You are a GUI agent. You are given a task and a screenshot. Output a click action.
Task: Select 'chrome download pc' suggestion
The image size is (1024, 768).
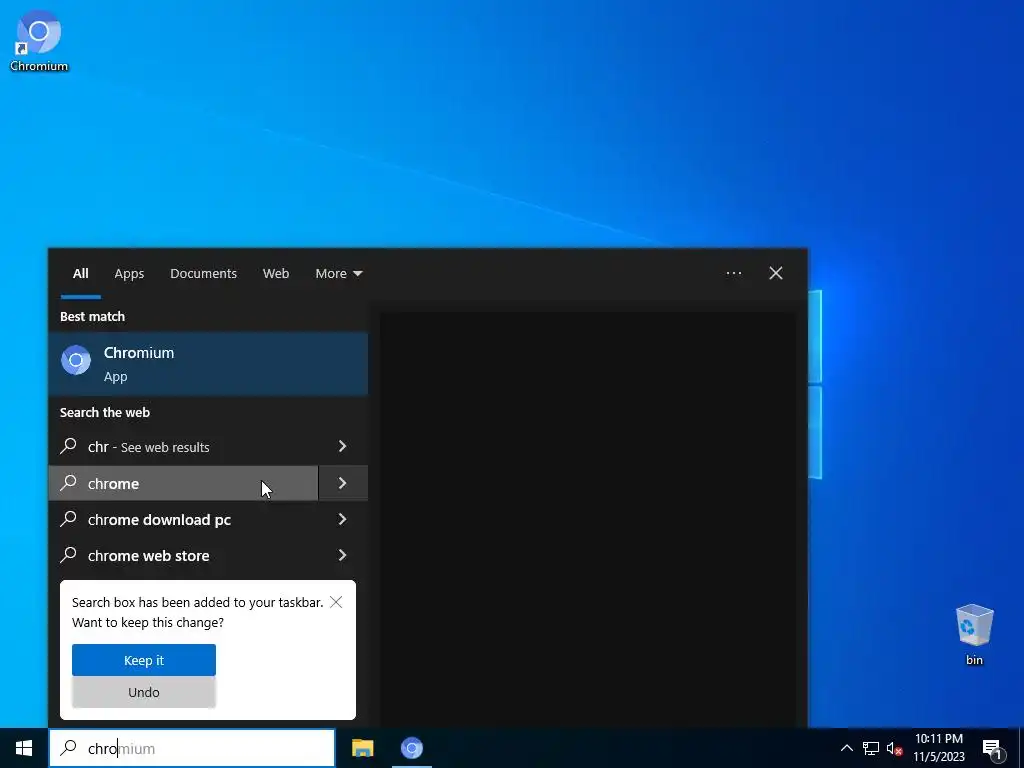point(184,520)
